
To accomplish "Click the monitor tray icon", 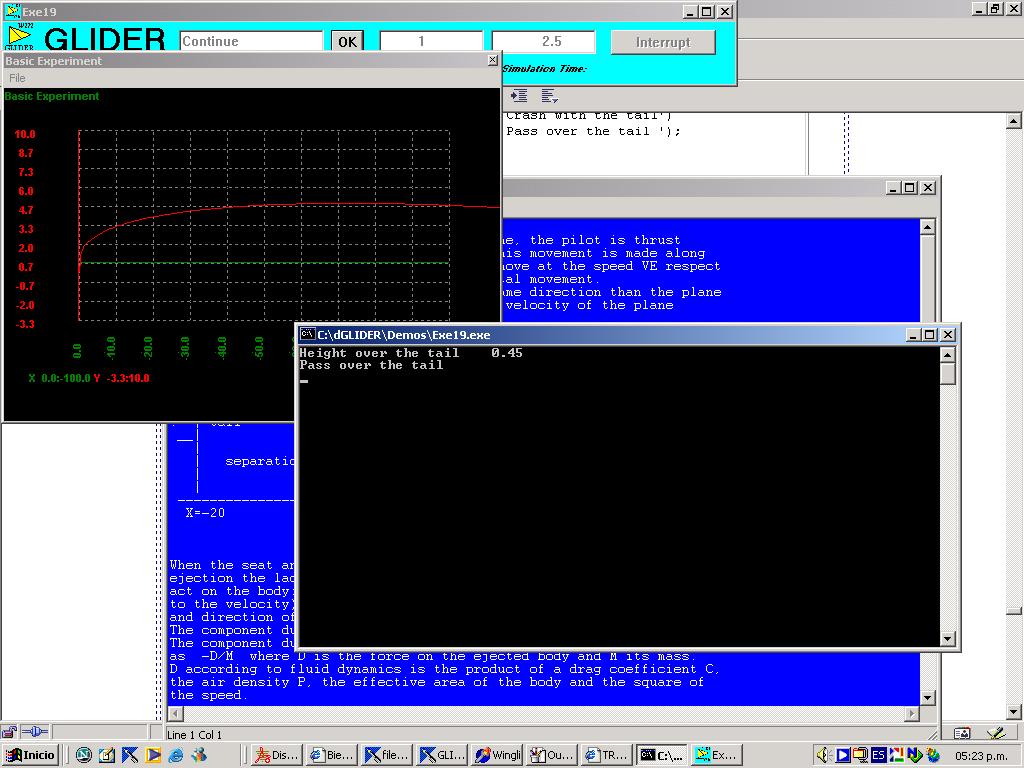I will click(861, 755).
